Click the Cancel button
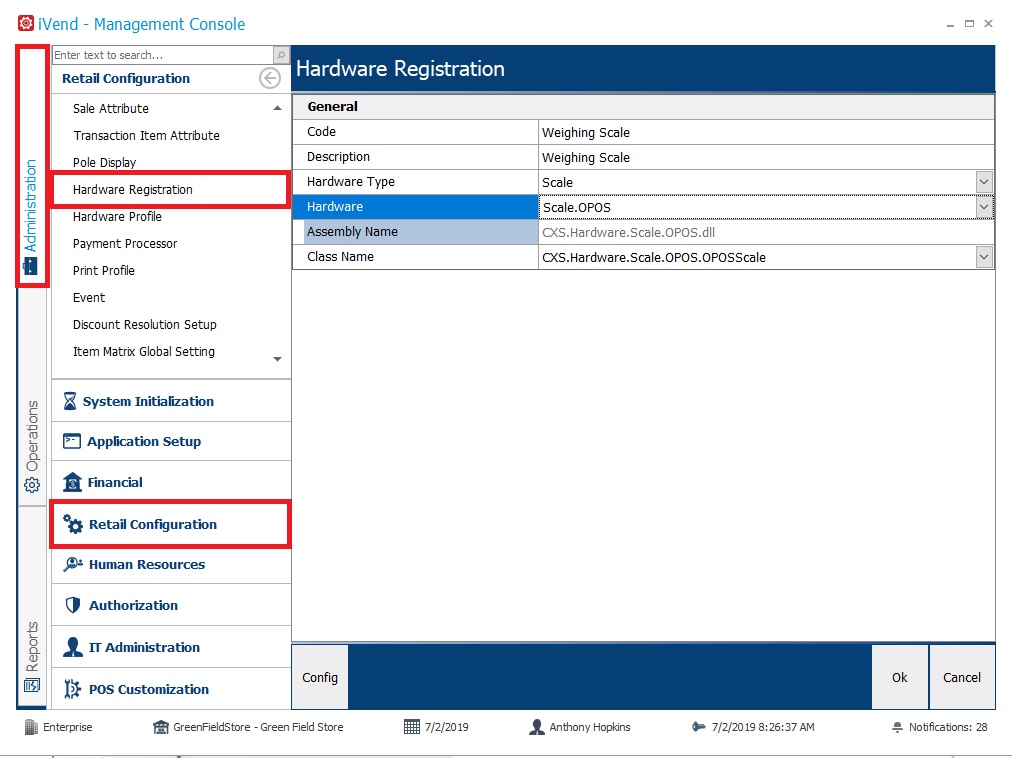Screen dimensions: 1012x758 tap(962, 677)
